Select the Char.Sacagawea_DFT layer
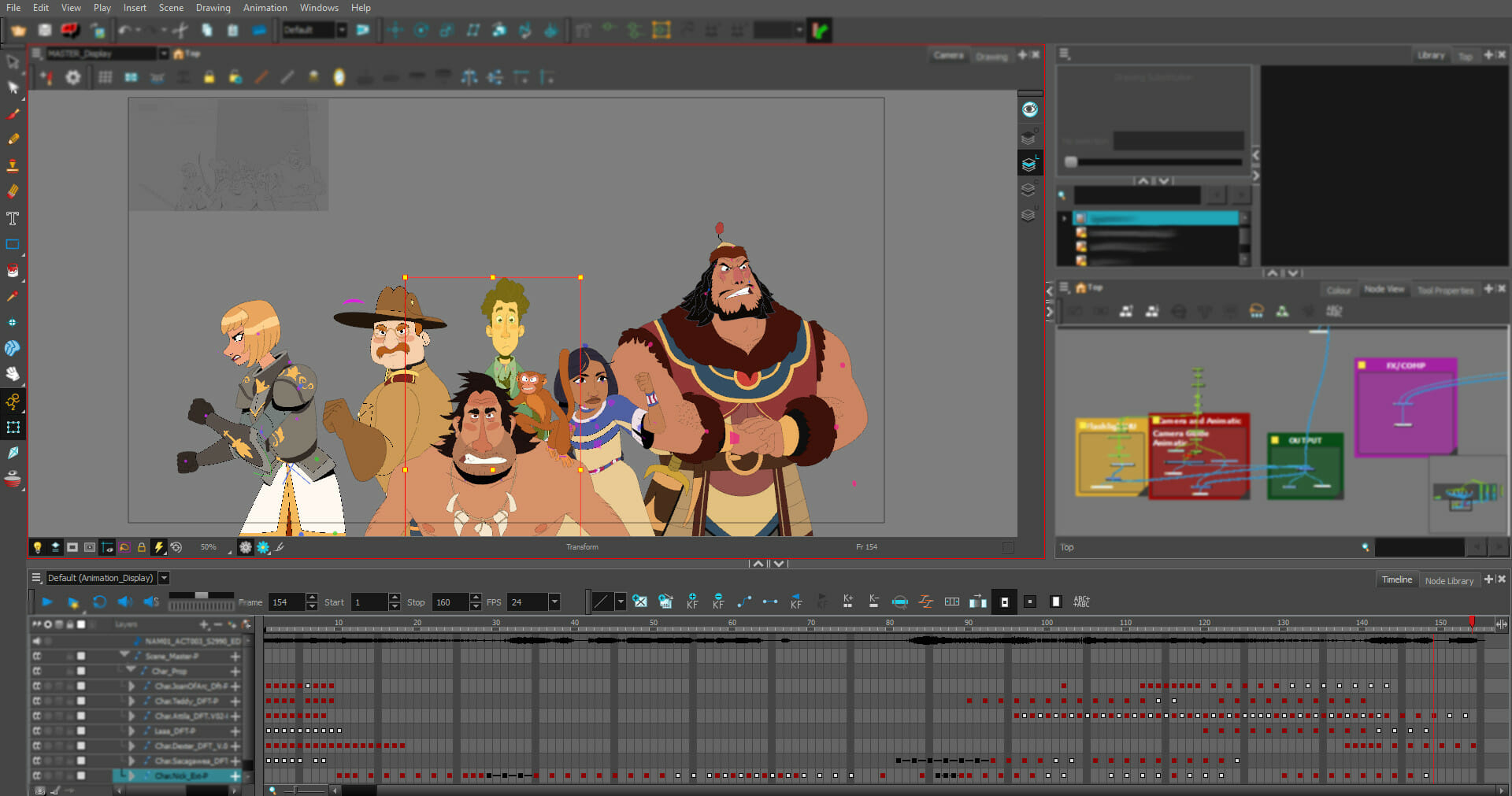Image resolution: width=1512 pixels, height=796 pixels. [x=187, y=761]
